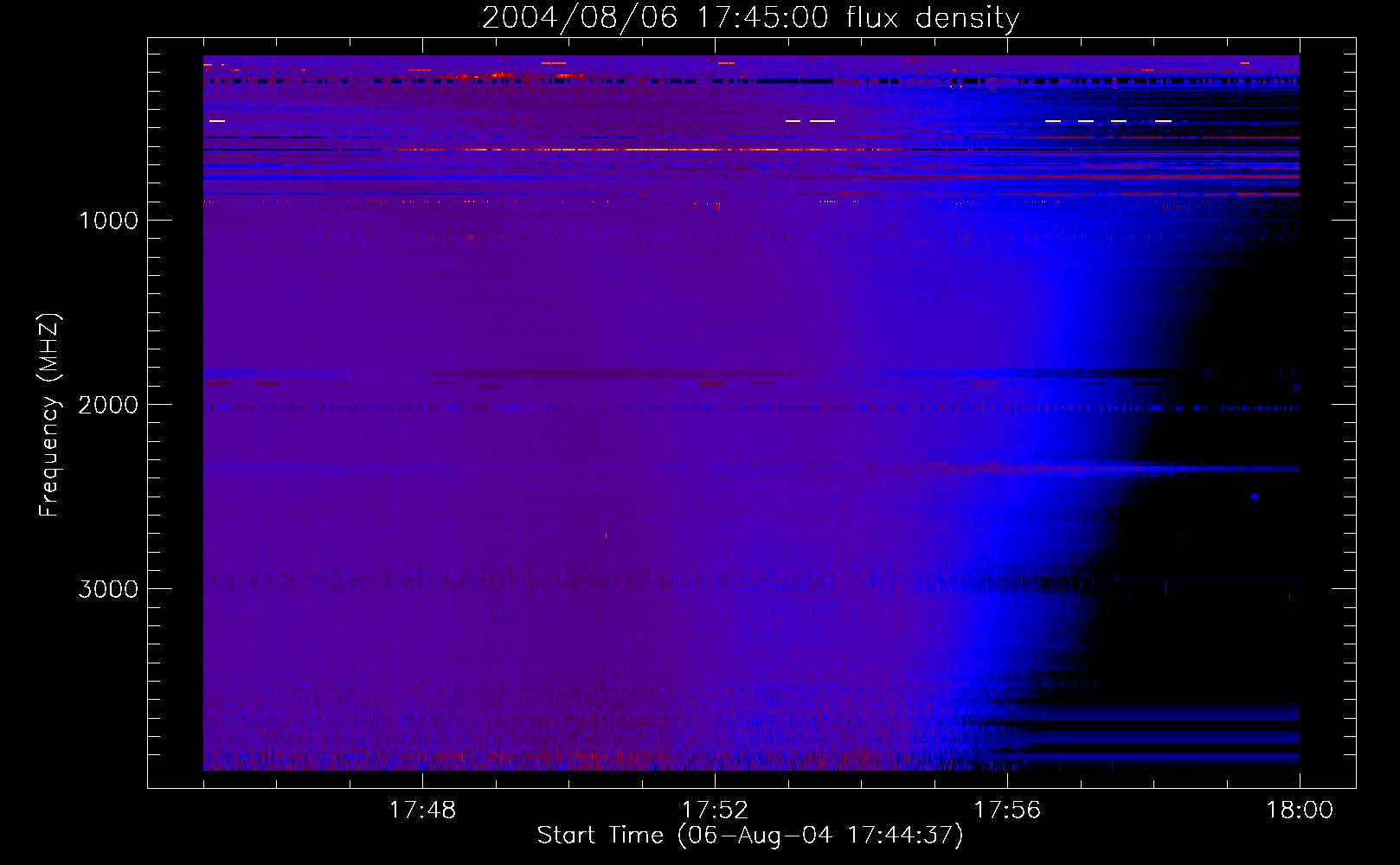Select the 2000 frequency tick label

click(108, 405)
